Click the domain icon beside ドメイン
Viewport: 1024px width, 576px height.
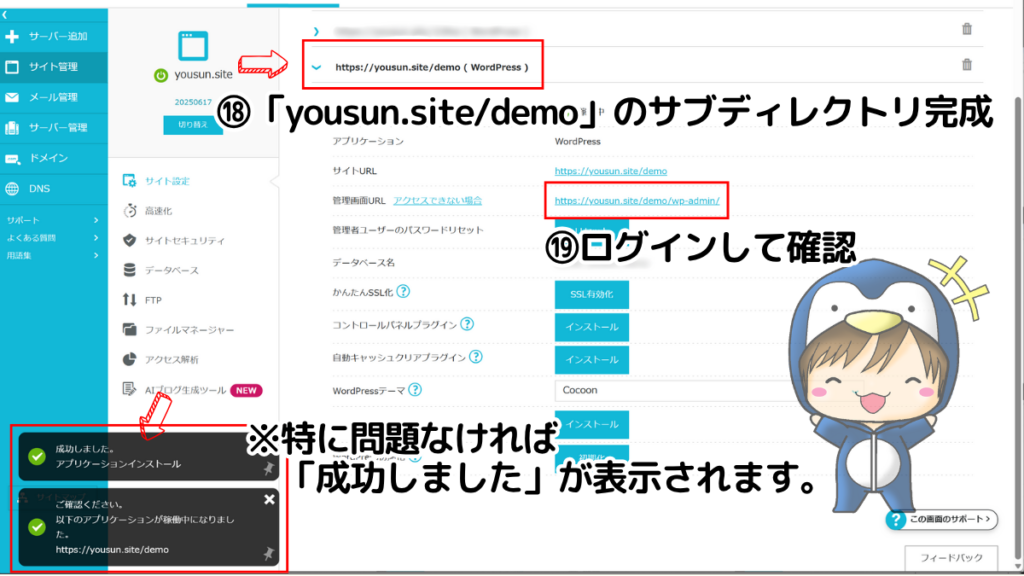(x=12, y=158)
